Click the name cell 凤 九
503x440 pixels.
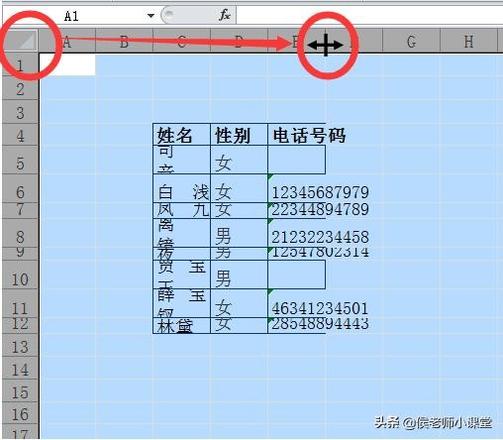(x=182, y=210)
